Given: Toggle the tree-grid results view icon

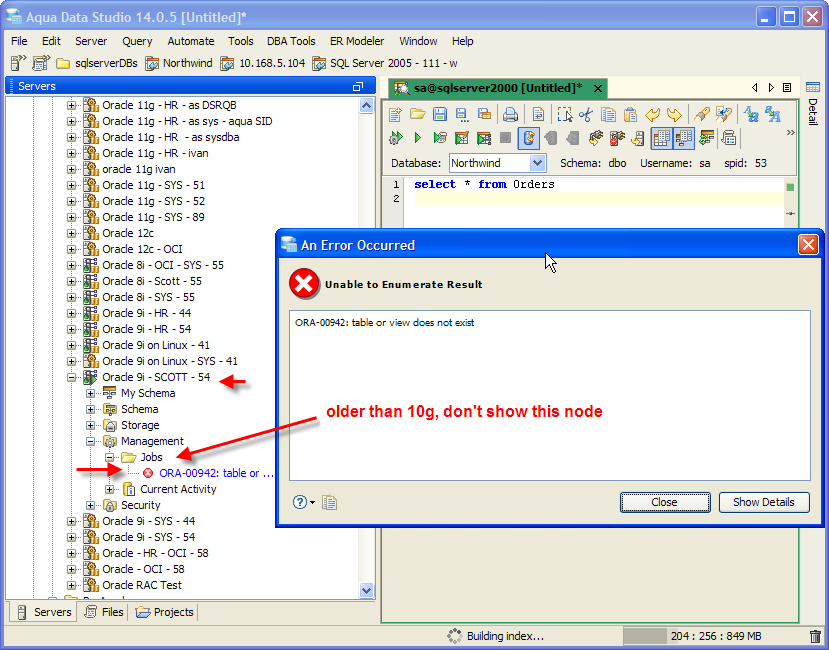Looking at the screenshot, I should [x=684, y=139].
